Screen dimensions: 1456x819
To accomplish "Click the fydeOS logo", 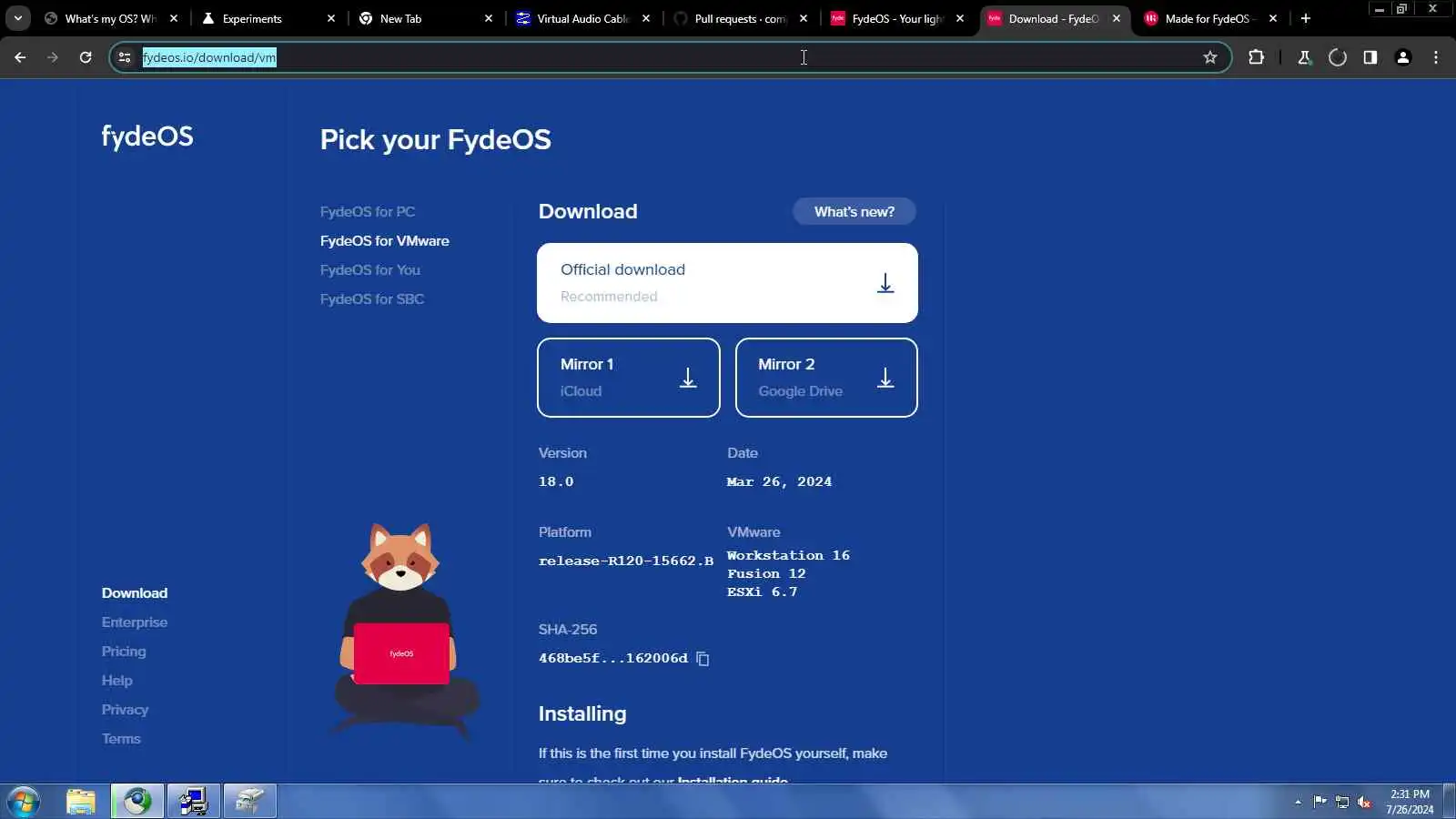I will click(147, 136).
